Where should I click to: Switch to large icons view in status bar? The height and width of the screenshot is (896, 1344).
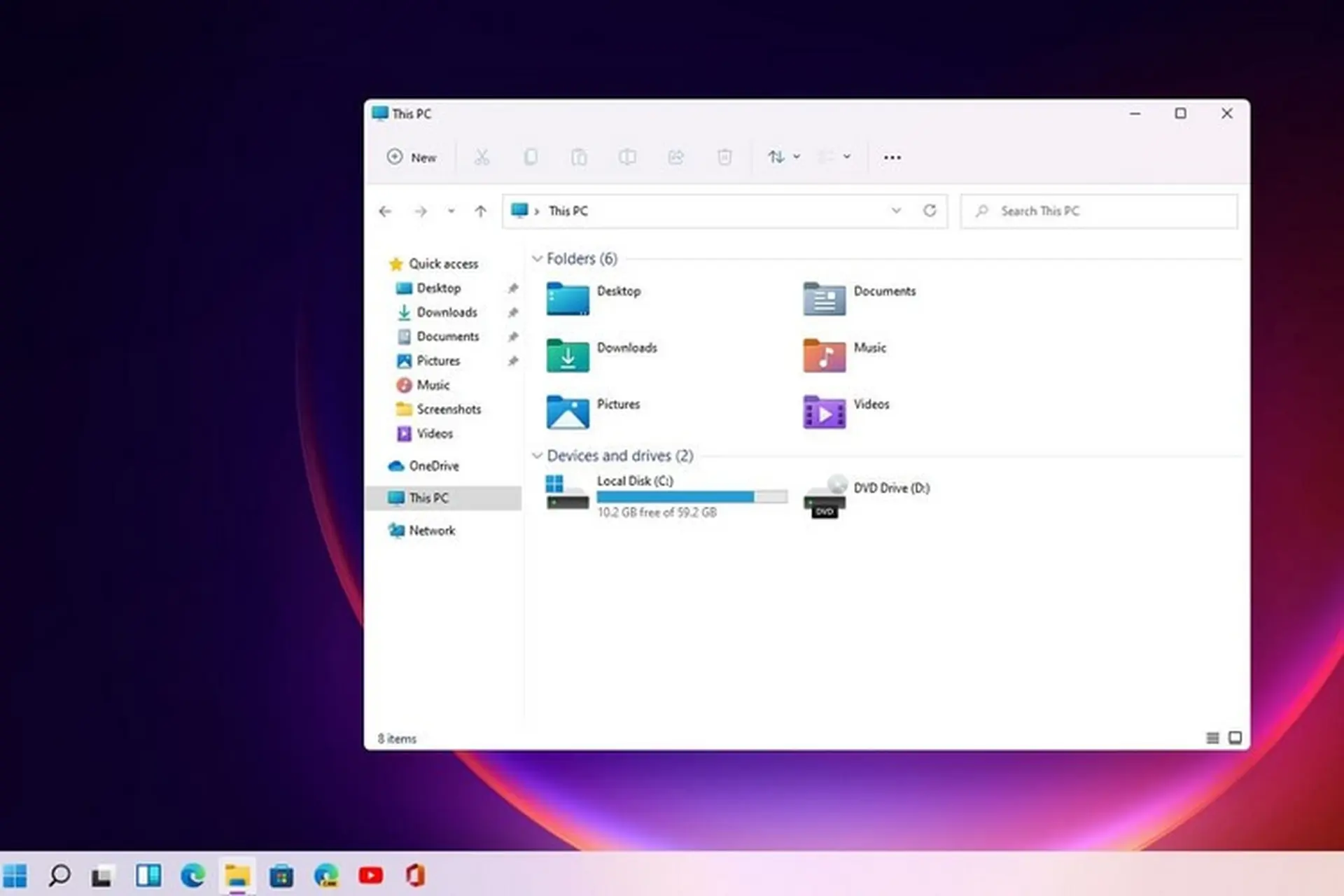tap(1235, 738)
